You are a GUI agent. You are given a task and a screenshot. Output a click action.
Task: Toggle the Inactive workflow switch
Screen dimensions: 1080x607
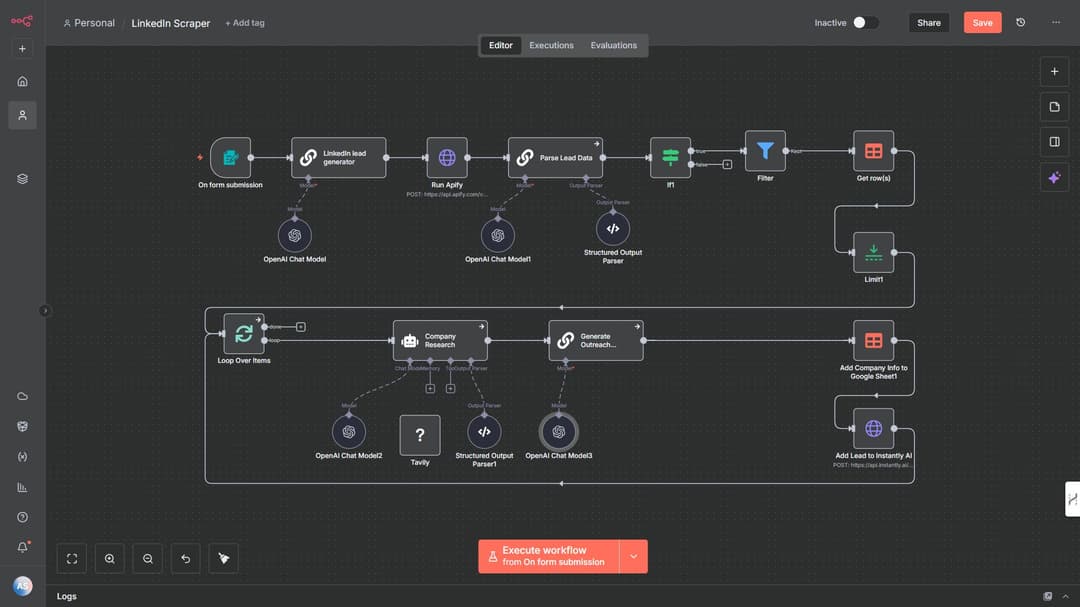pyautogui.click(x=865, y=22)
